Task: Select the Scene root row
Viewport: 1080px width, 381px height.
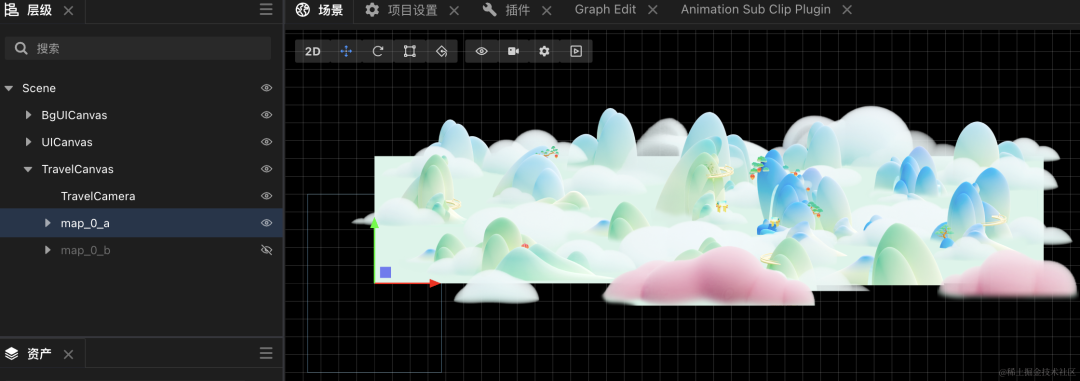Action: point(141,88)
